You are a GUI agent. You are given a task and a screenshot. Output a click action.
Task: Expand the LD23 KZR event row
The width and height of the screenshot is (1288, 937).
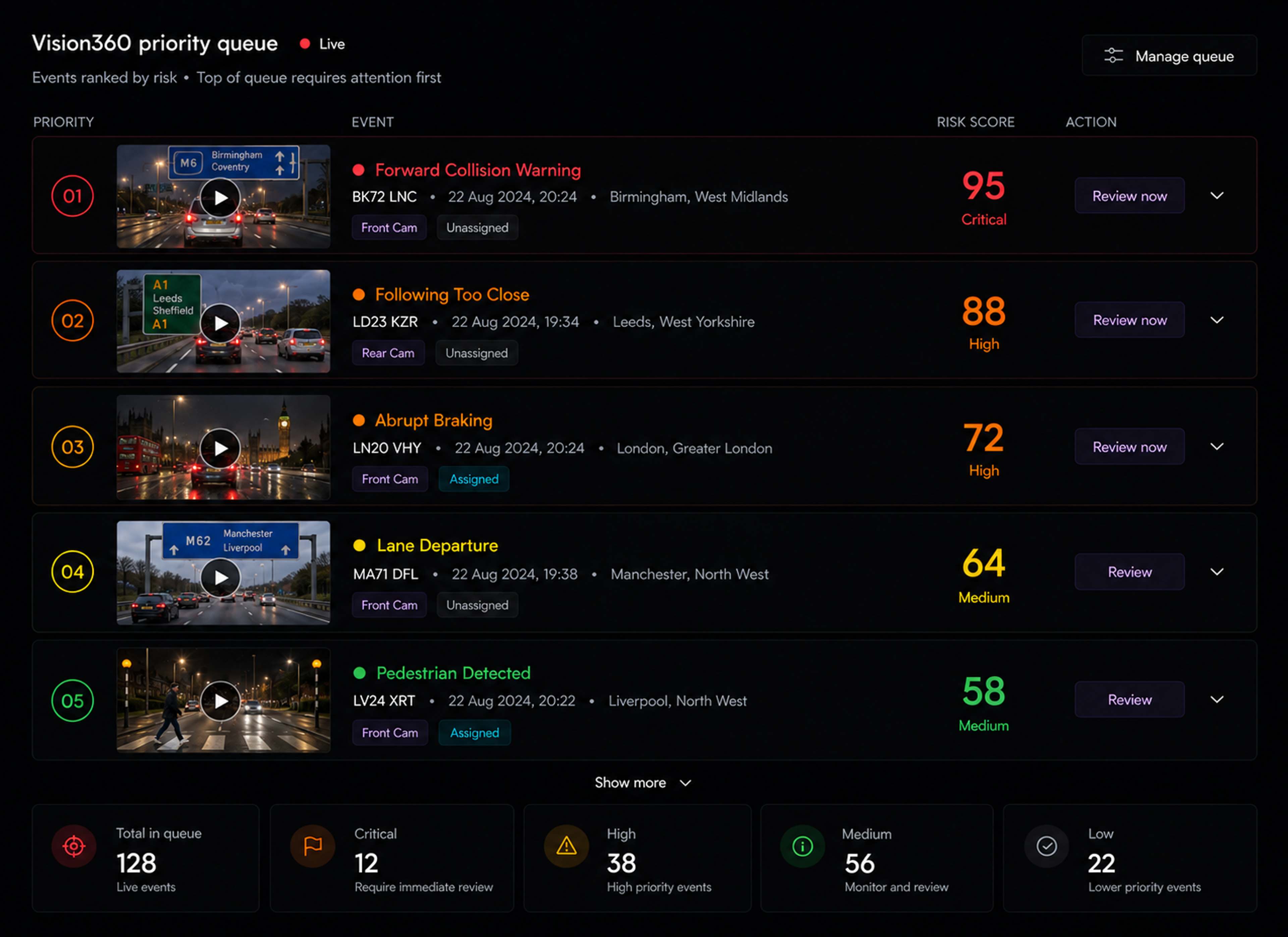[x=1217, y=320]
